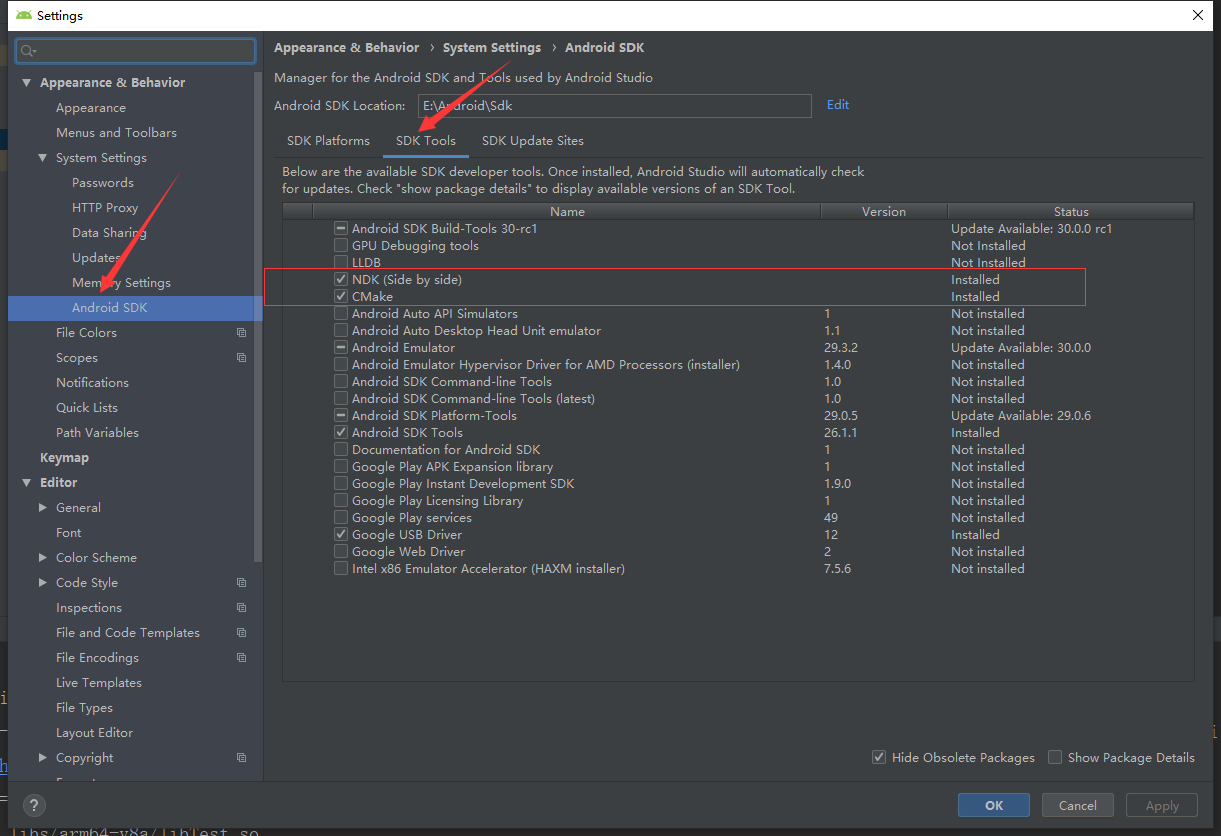
Task: Select the SDK Tools tab
Action: click(x=426, y=141)
